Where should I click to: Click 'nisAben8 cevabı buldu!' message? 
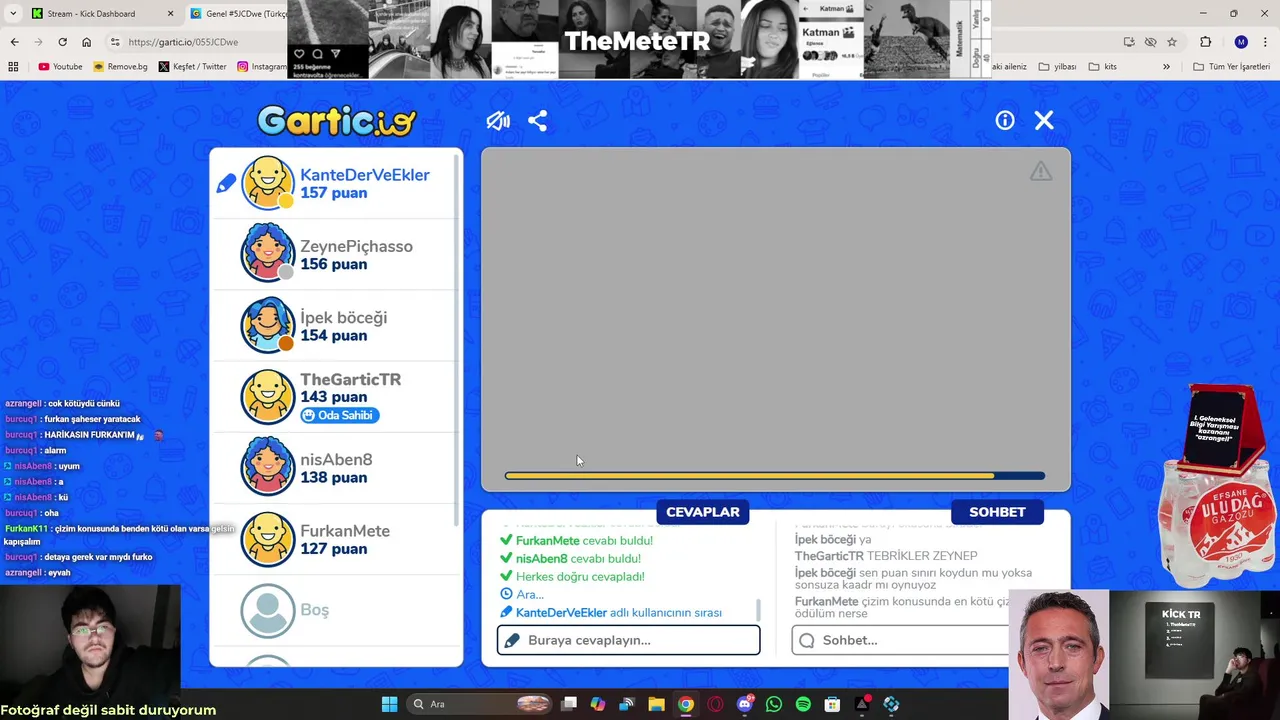click(x=578, y=558)
